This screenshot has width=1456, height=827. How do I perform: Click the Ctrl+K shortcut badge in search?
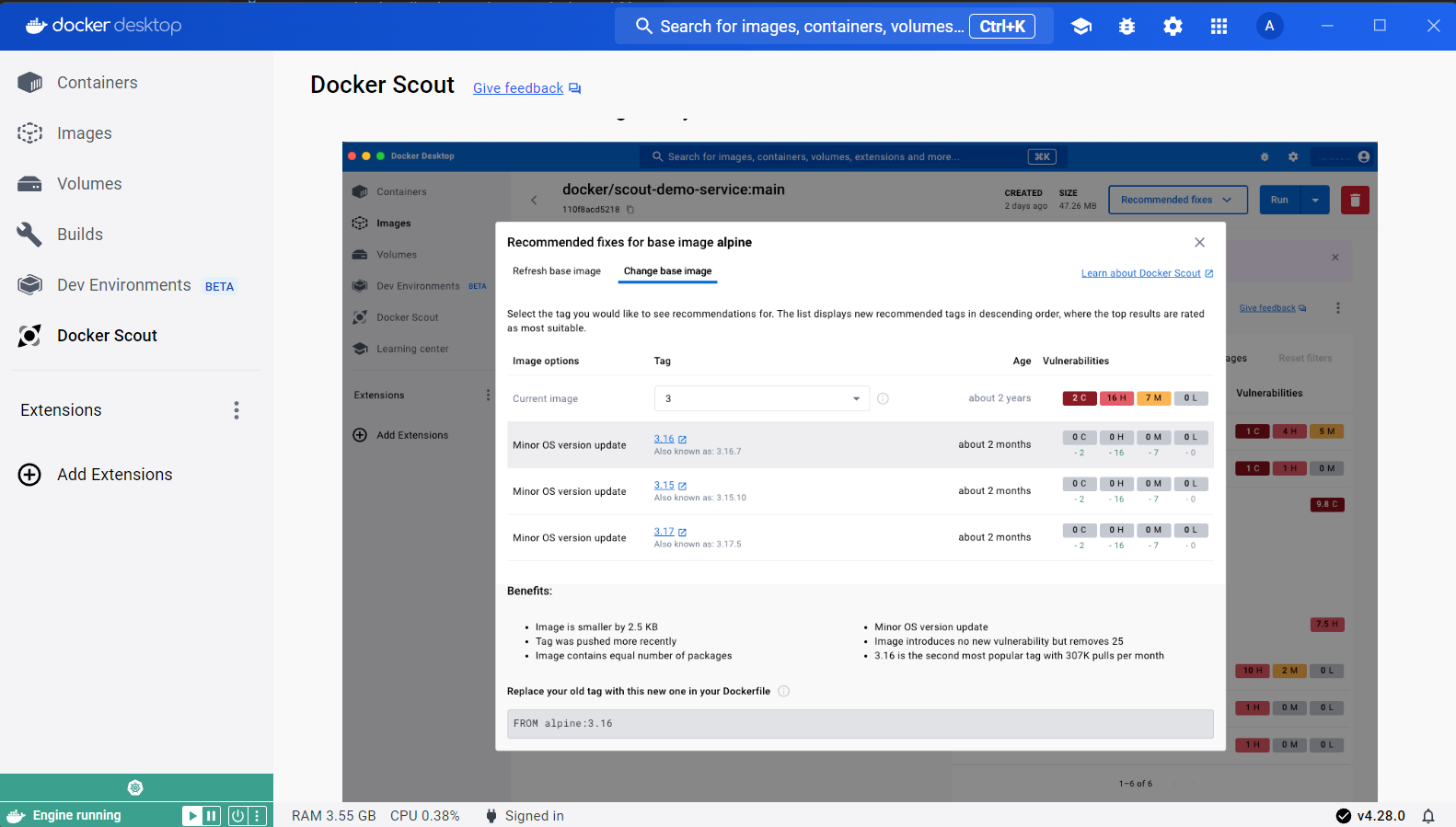tap(1002, 27)
